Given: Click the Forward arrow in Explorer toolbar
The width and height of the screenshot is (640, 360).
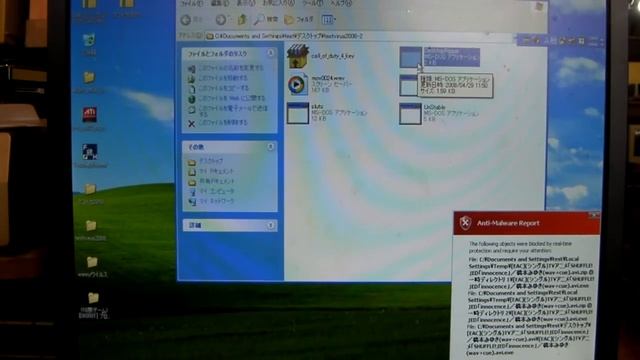Looking at the screenshot, I should 221,20.
